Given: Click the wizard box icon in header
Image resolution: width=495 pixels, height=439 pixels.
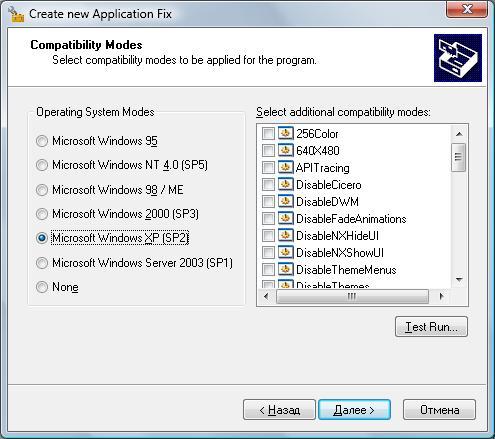Looking at the screenshot, I should pyautogui.click(x=458, y=58).
